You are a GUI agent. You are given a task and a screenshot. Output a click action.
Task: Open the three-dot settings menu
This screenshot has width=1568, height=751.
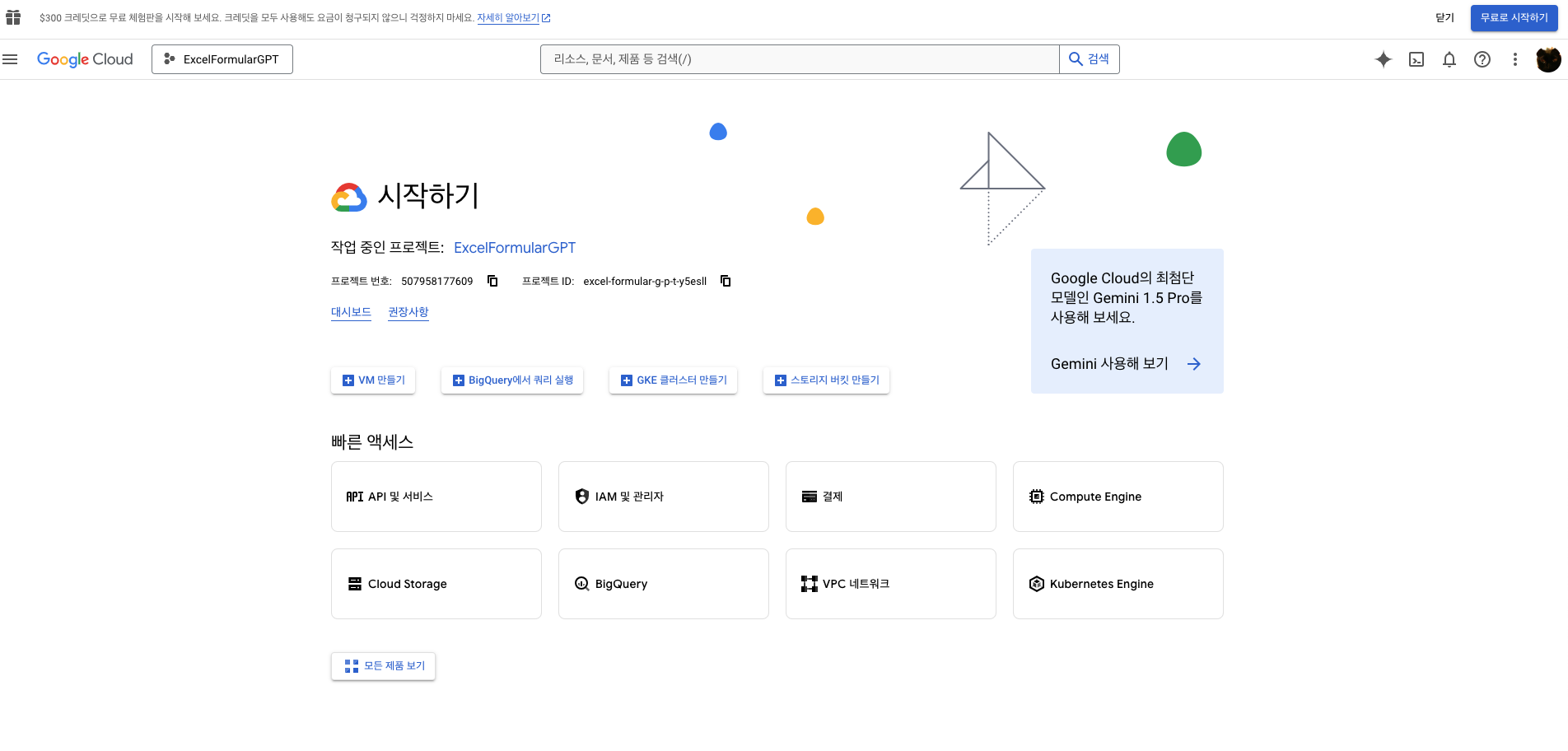1515,59
